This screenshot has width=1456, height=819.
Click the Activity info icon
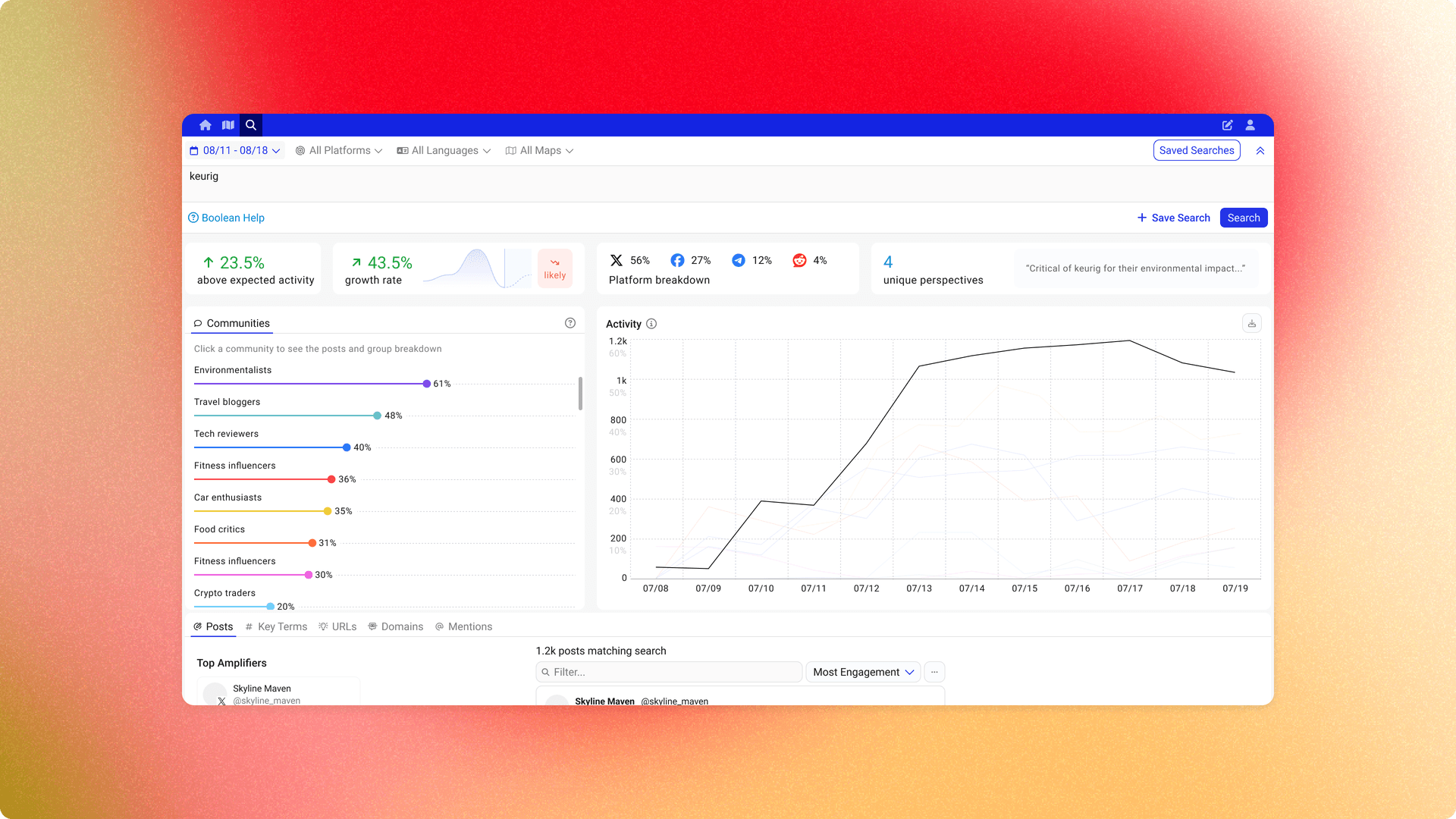point(651,324)
